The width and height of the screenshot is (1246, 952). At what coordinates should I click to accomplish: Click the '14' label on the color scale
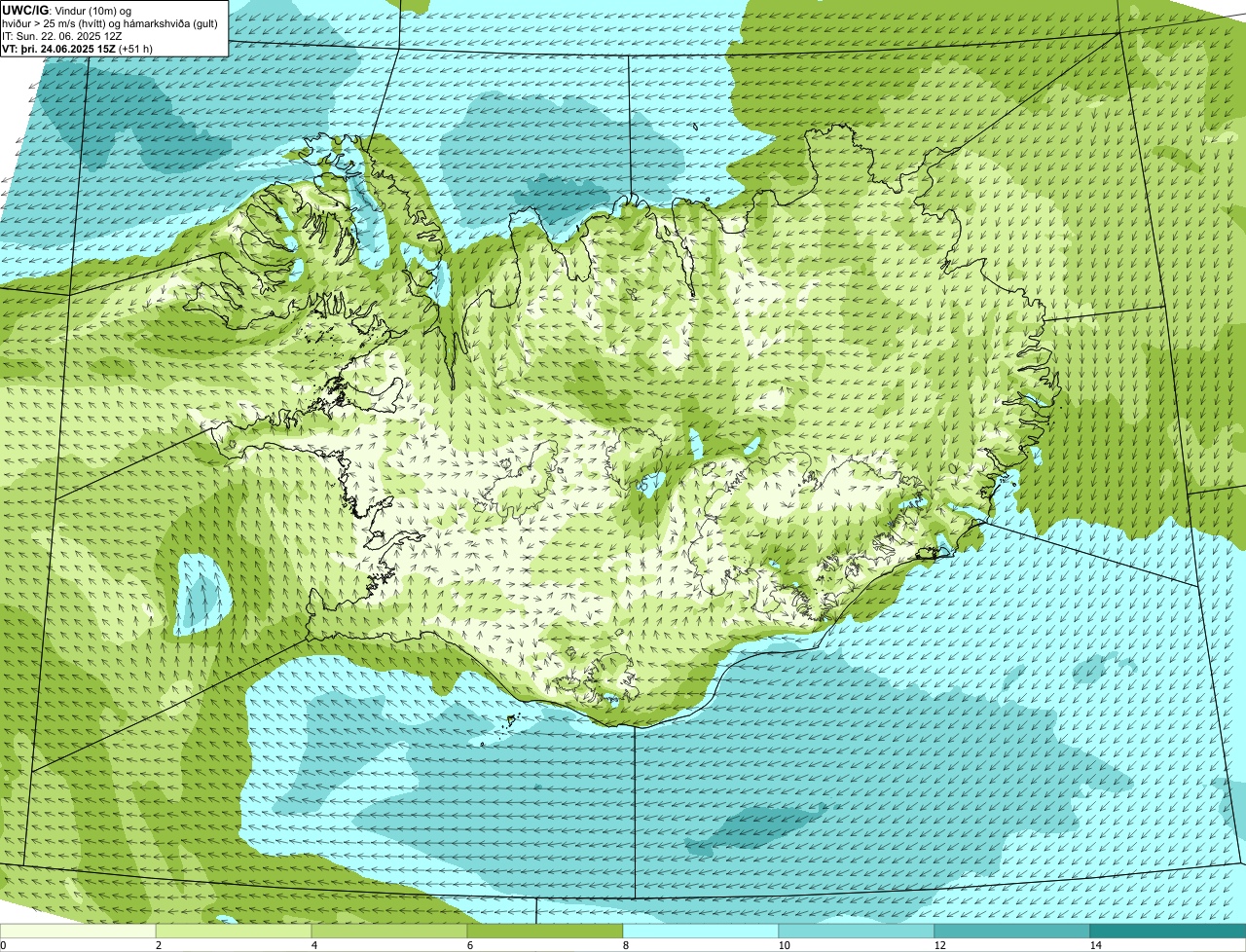(1095, 945)
